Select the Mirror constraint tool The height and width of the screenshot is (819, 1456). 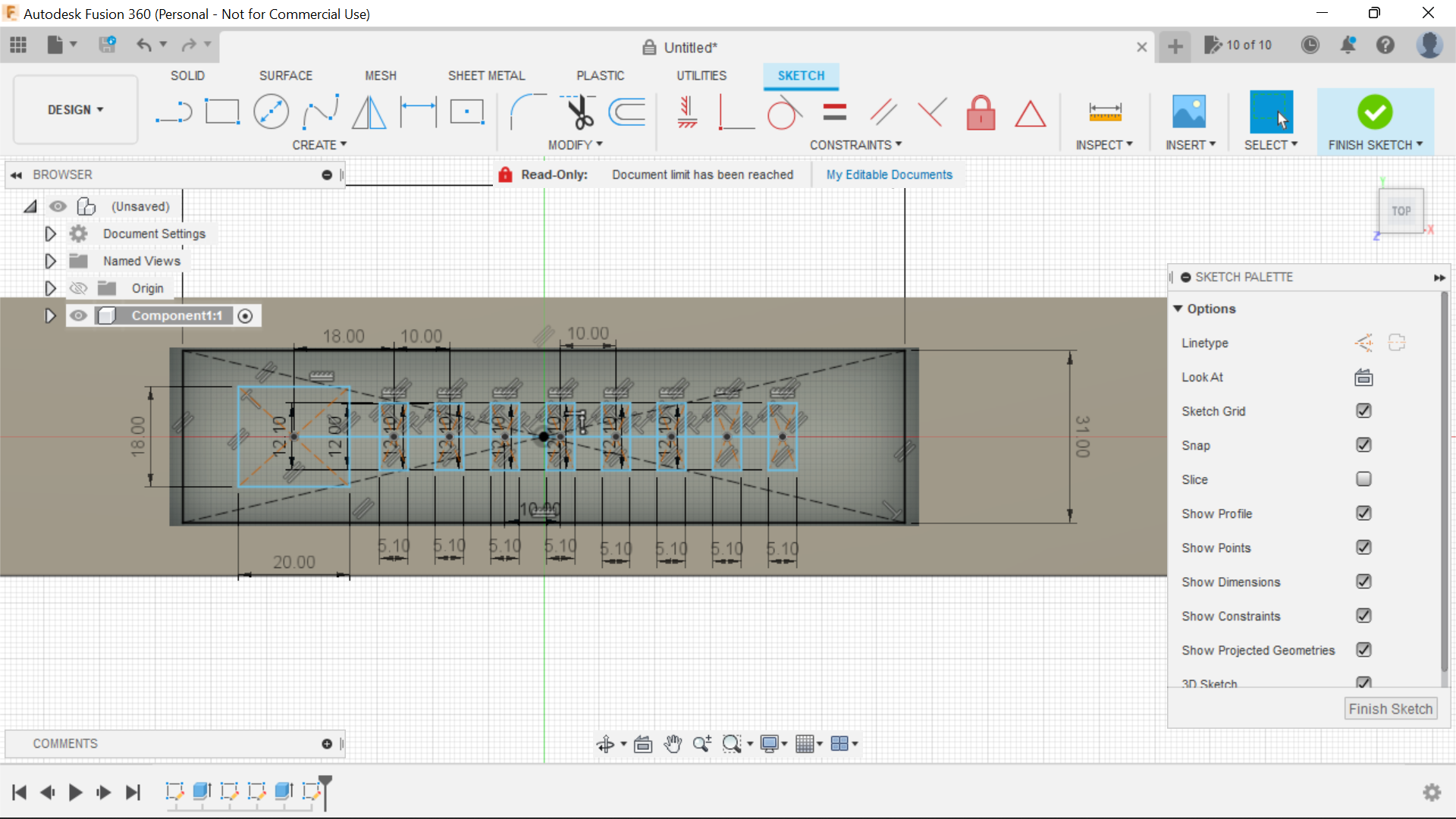tap(369, 112)
